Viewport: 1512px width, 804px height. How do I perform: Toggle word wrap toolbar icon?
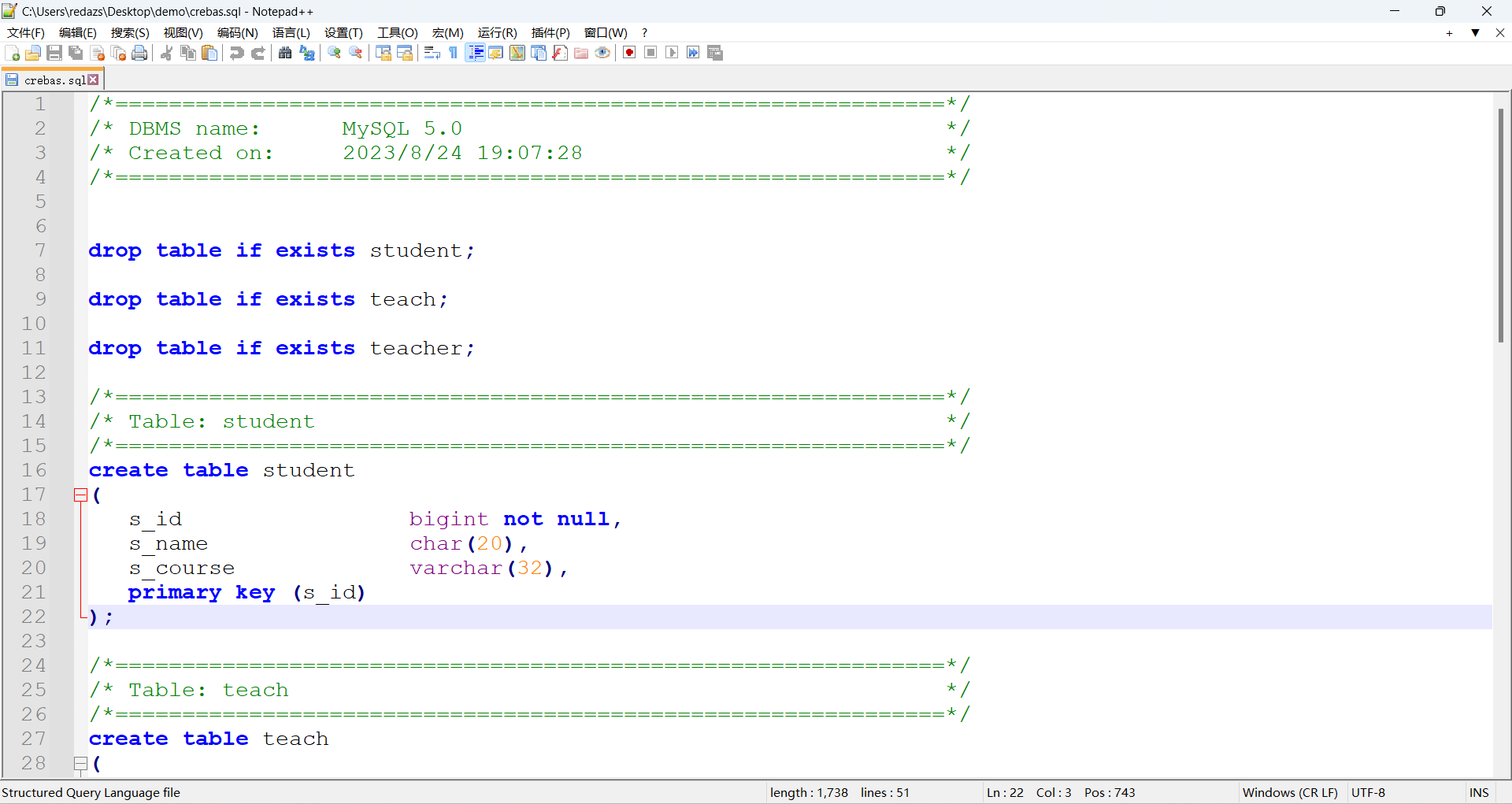(432, 53)
